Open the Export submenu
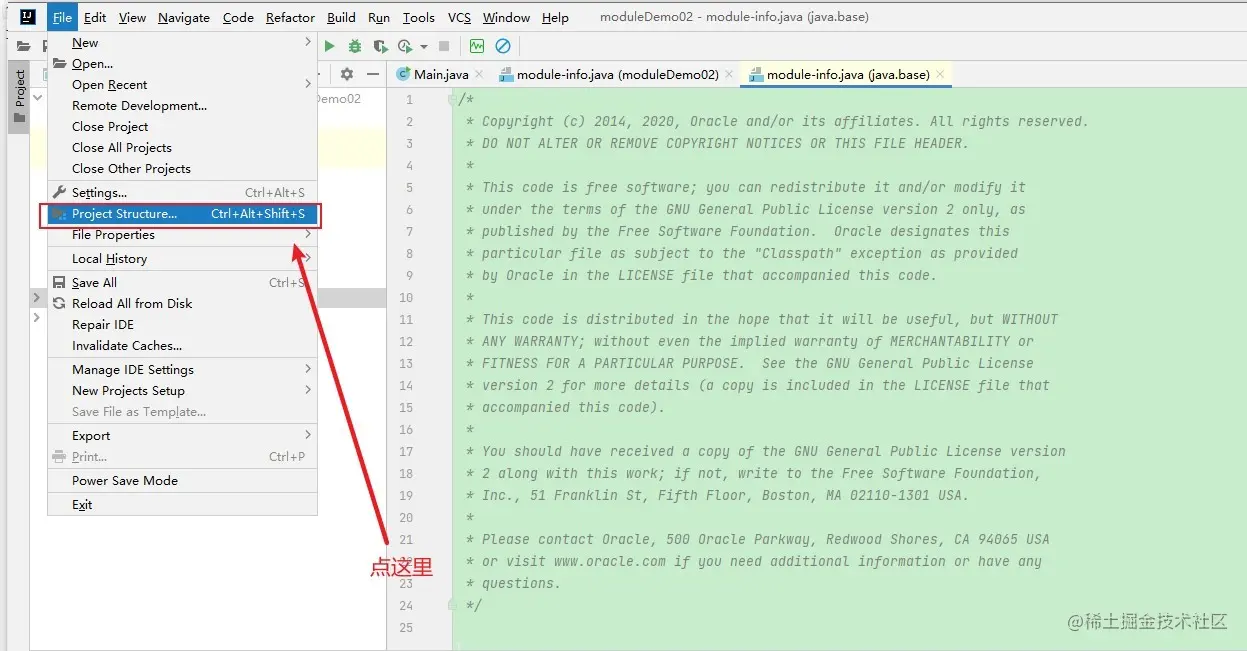Screen dimensions: 1247x651 point(183,436)
